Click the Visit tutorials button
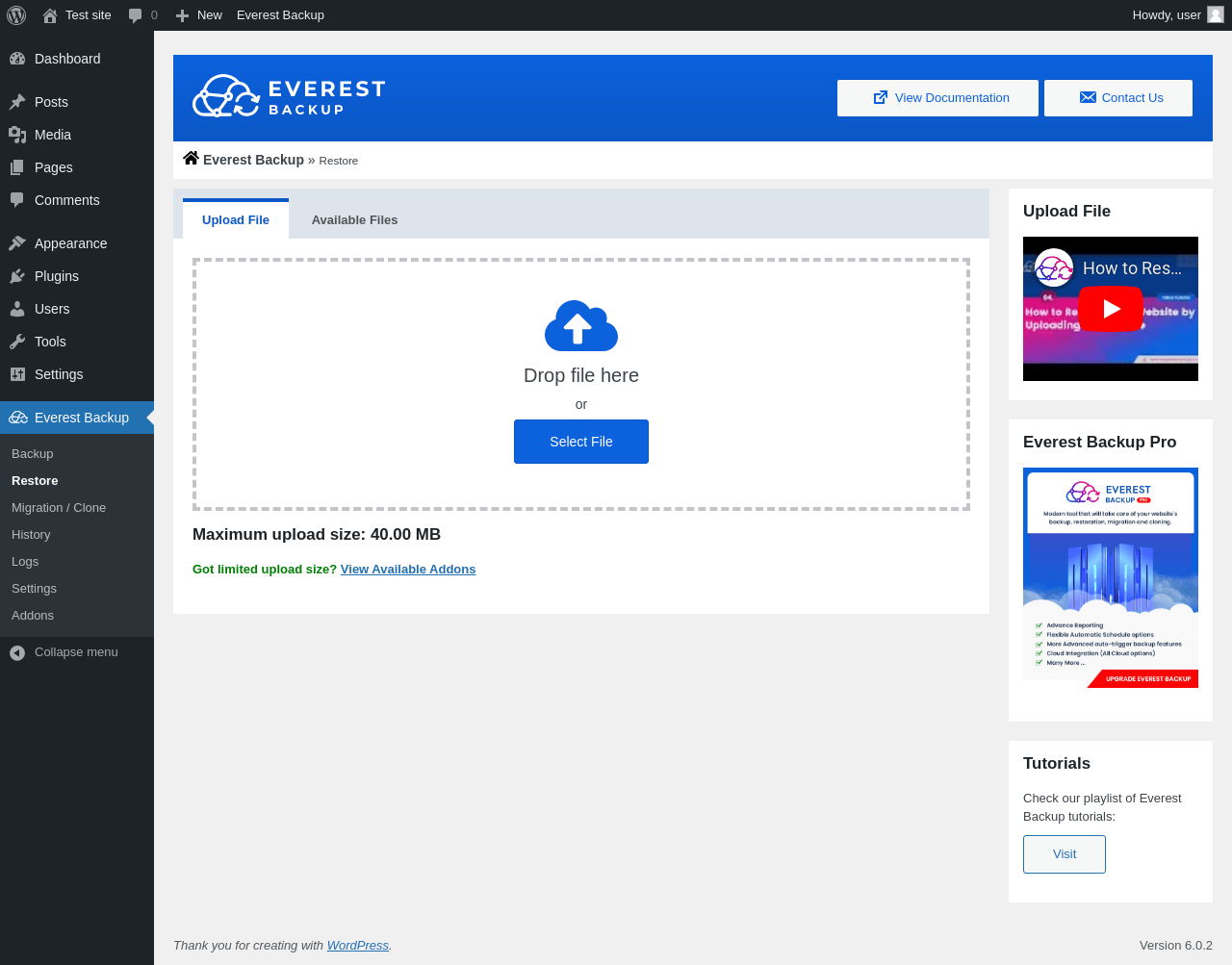The image size is (1232, 965). (1065, 854)
